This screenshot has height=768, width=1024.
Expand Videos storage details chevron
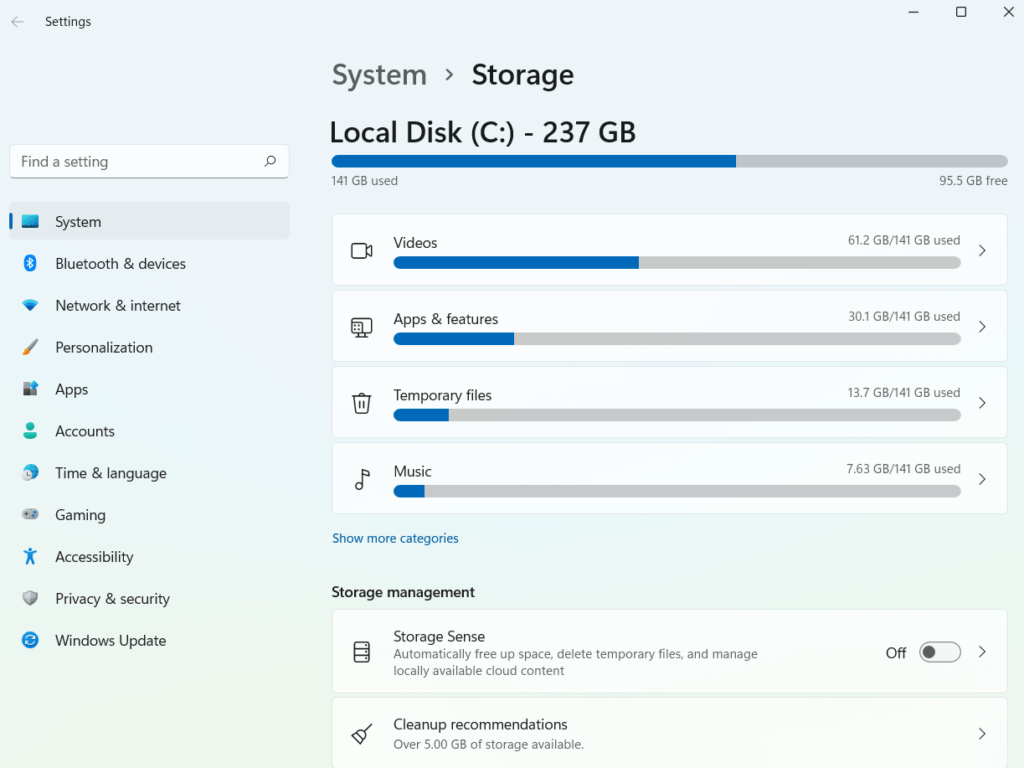[x=982, y=250]
